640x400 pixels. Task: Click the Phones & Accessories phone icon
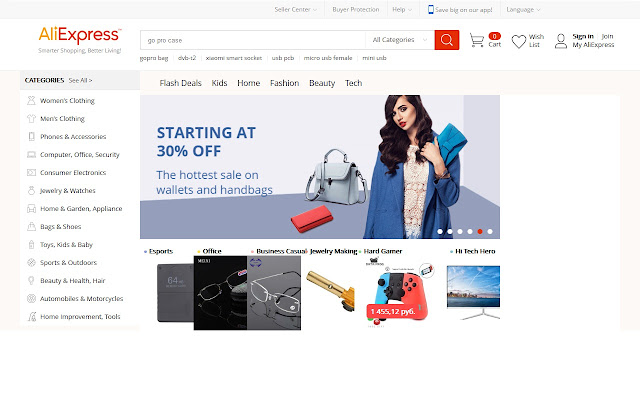(x=31, y=136)
